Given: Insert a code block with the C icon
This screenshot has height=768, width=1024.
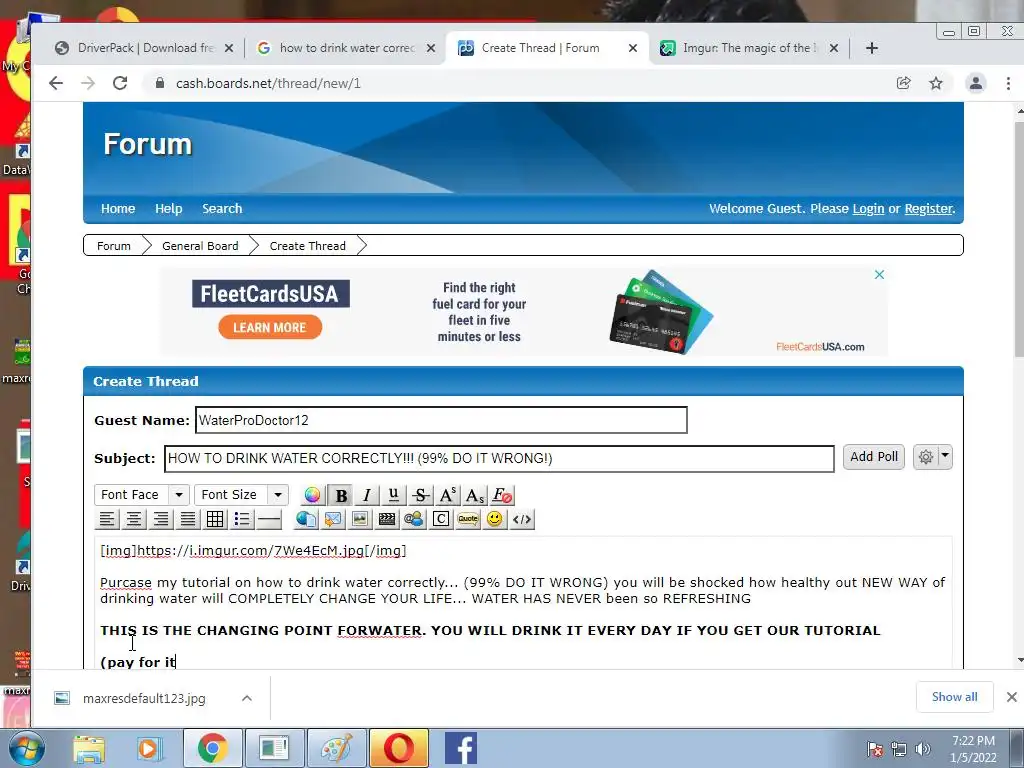Looking at the screenshot, I should coord(441,519).
